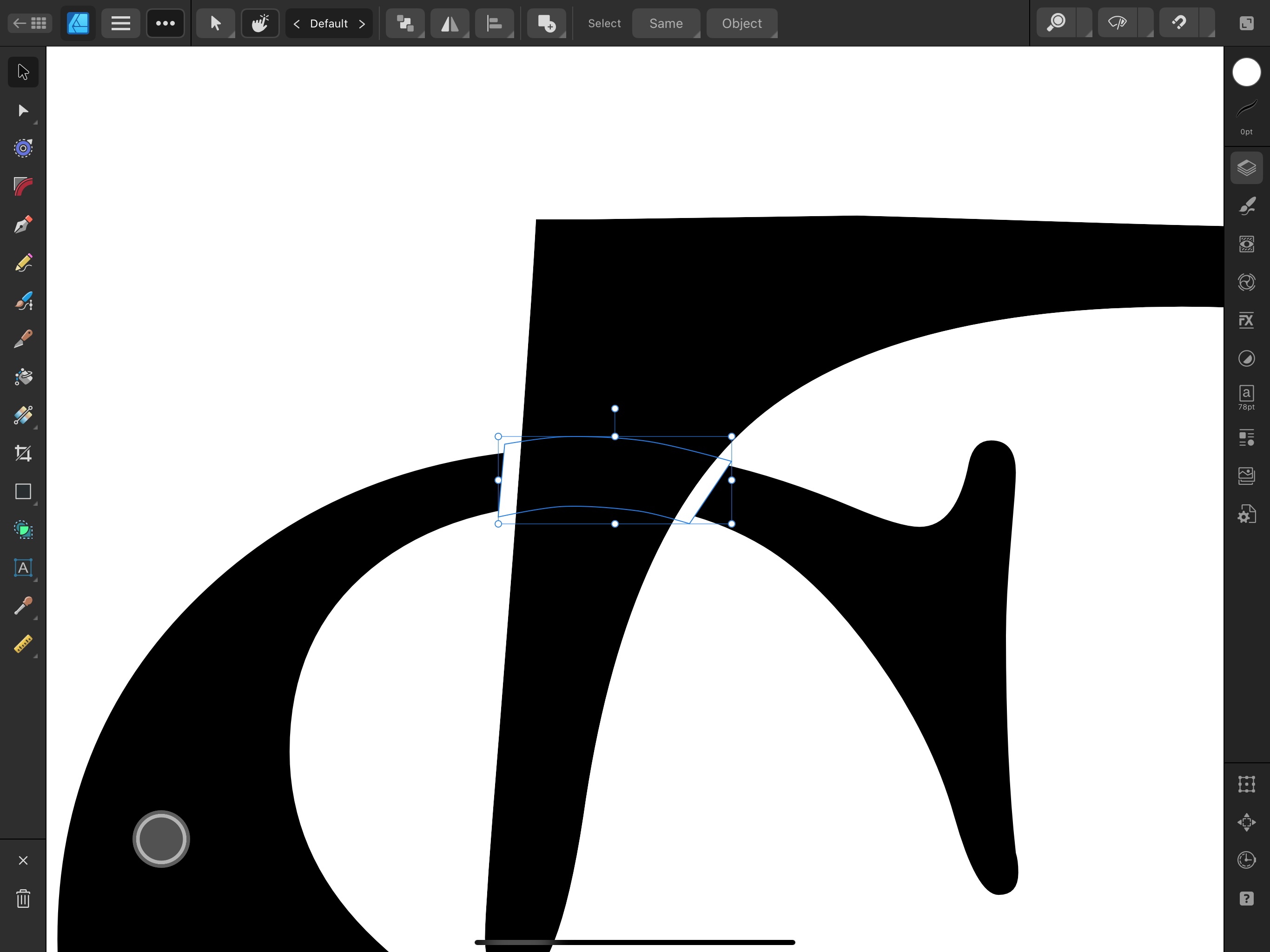
Task: Open the History studio panel
Action: pos(1246,860)
